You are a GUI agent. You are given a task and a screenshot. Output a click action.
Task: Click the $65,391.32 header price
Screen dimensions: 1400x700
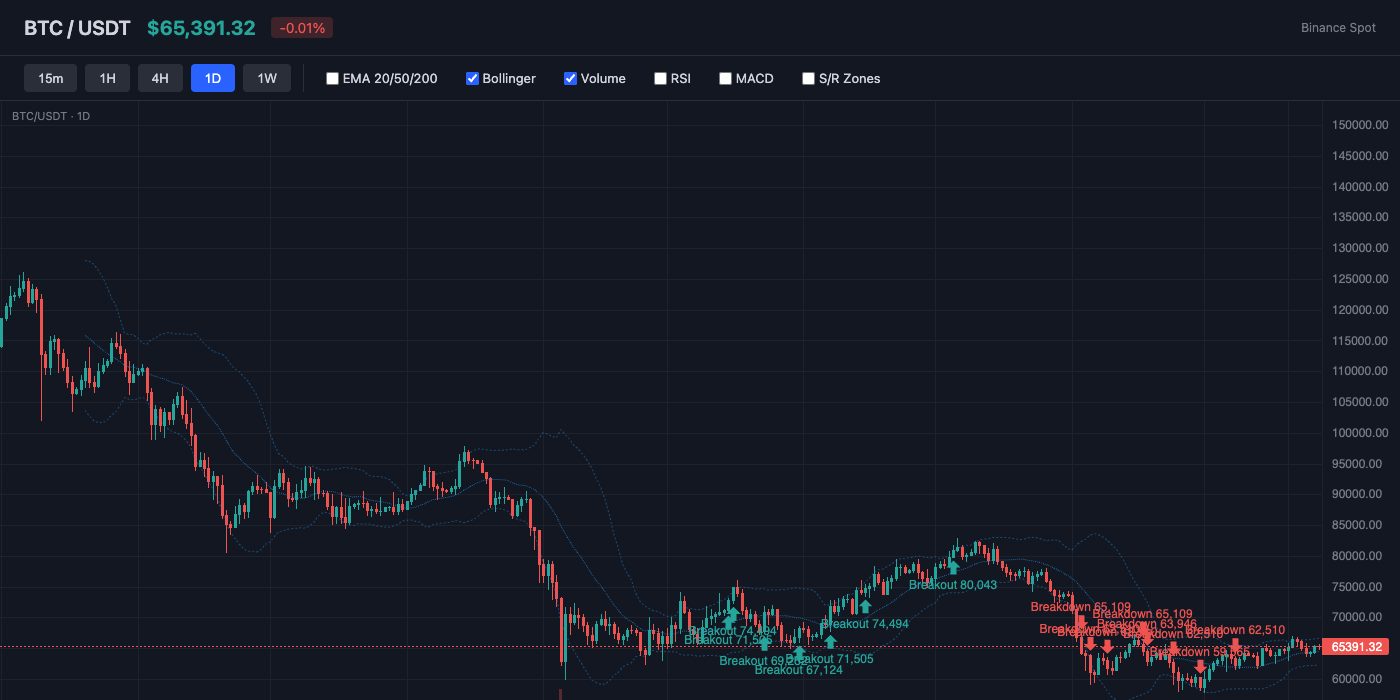coord(201,28)
